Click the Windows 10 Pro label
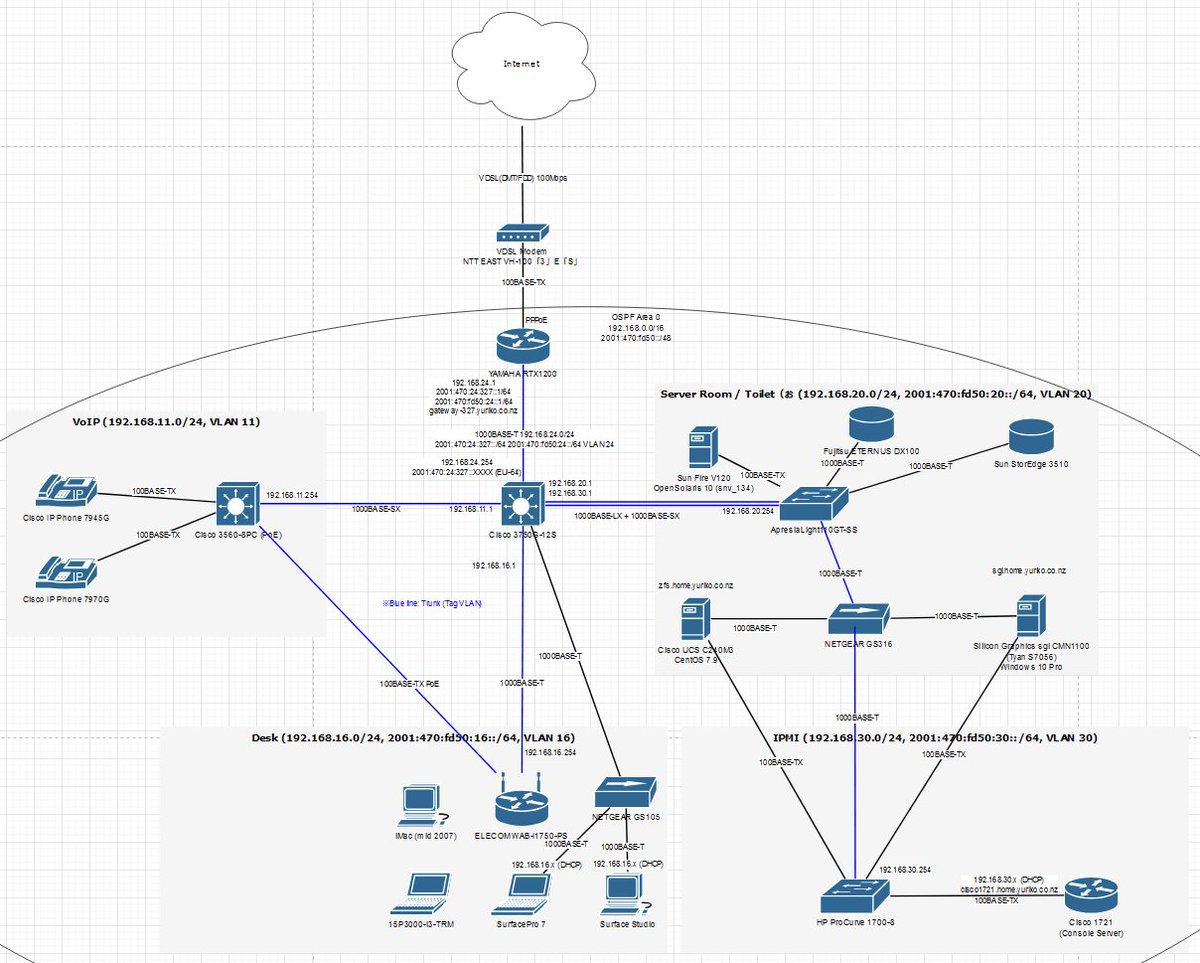Screen dimensions: 1200x963 tap(1032, 667)
